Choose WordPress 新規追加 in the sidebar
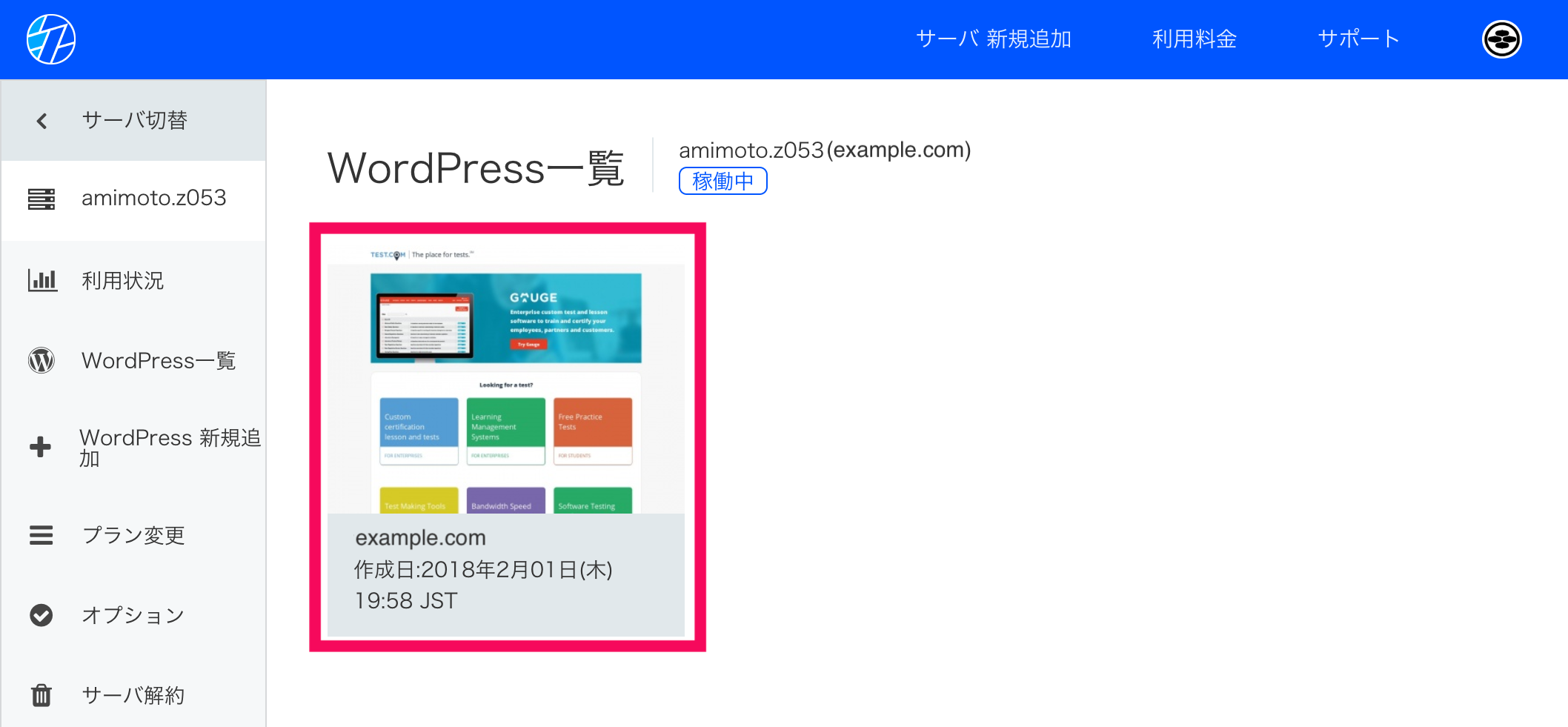Viewport: 1568px width, 727px height. point(134,448)
